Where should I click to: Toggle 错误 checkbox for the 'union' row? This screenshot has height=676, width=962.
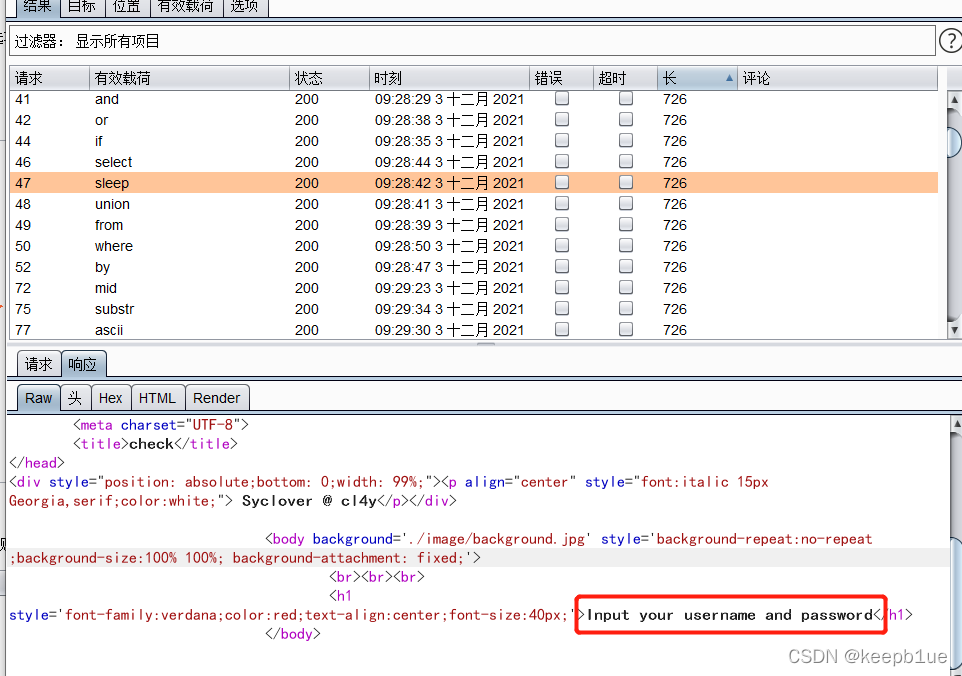561,203
